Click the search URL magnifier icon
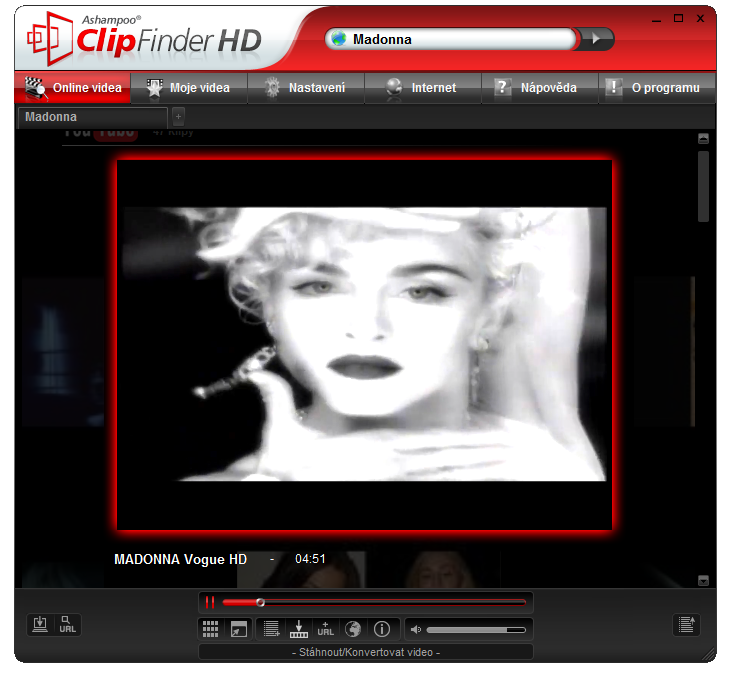This screenshot has width=730, height=680. 67,625
